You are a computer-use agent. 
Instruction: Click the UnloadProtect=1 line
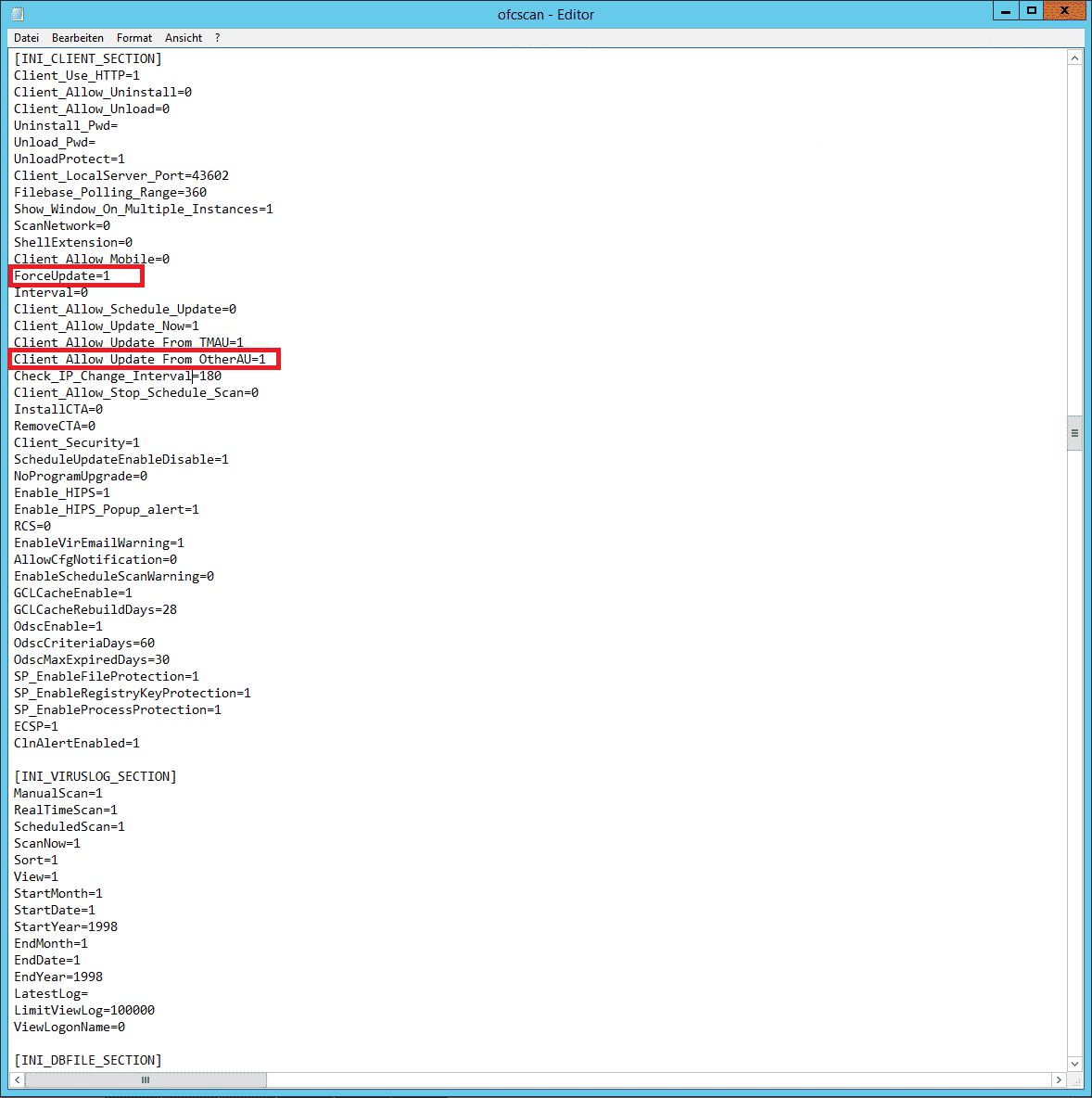coord(69,159)
